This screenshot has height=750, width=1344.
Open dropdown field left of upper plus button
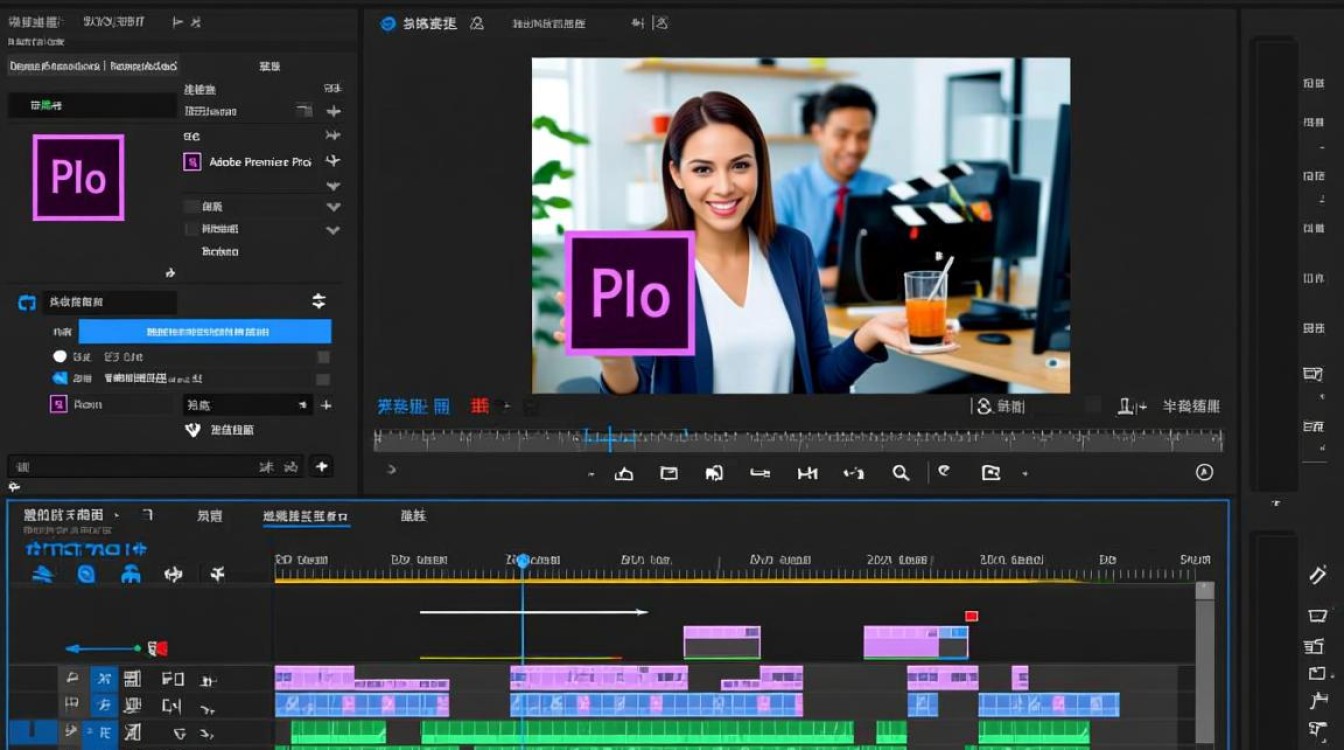click(248, 405)
